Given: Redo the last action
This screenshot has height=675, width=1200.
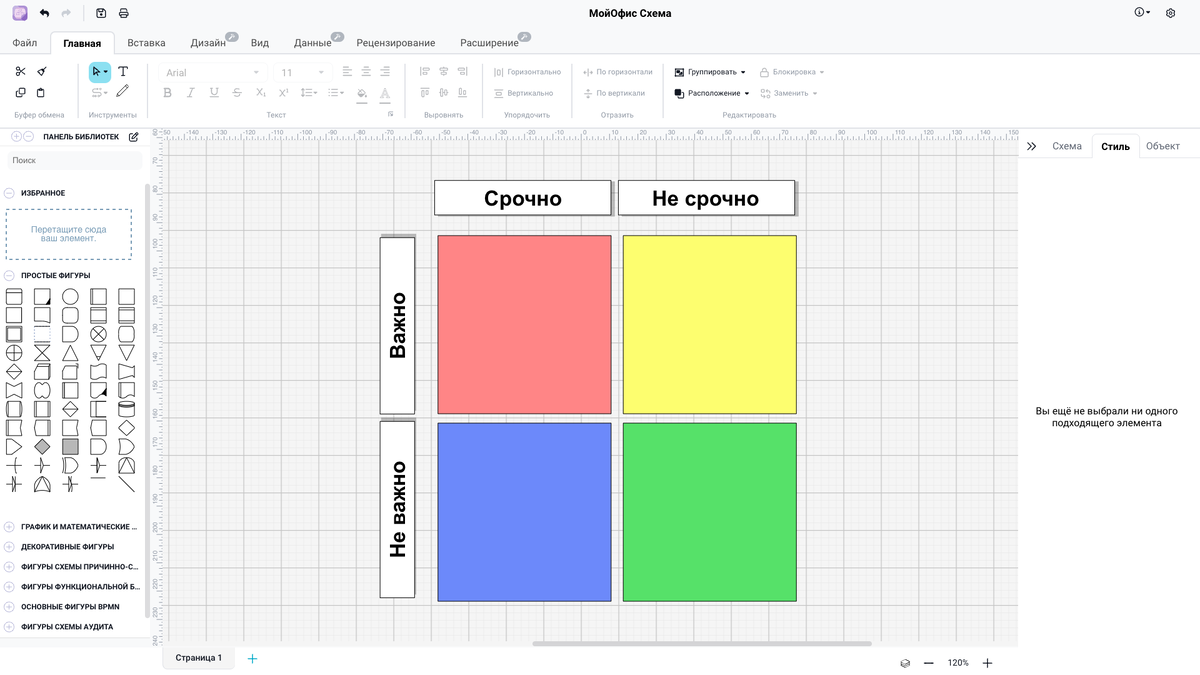Looking at the screenshot, I should (66, 13).
